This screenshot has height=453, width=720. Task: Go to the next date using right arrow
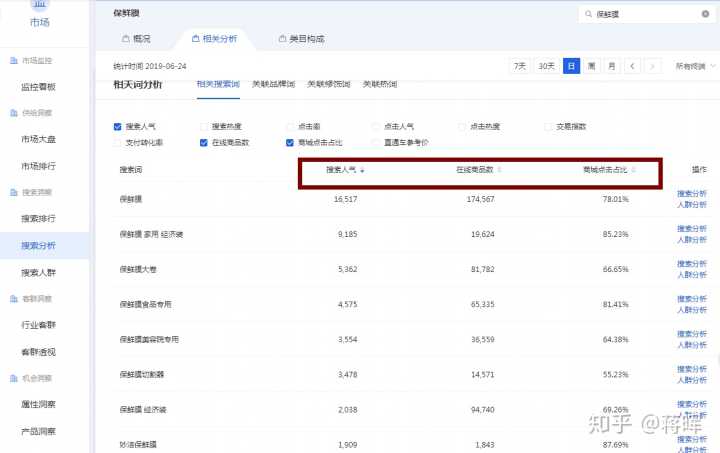coord(653,66)
